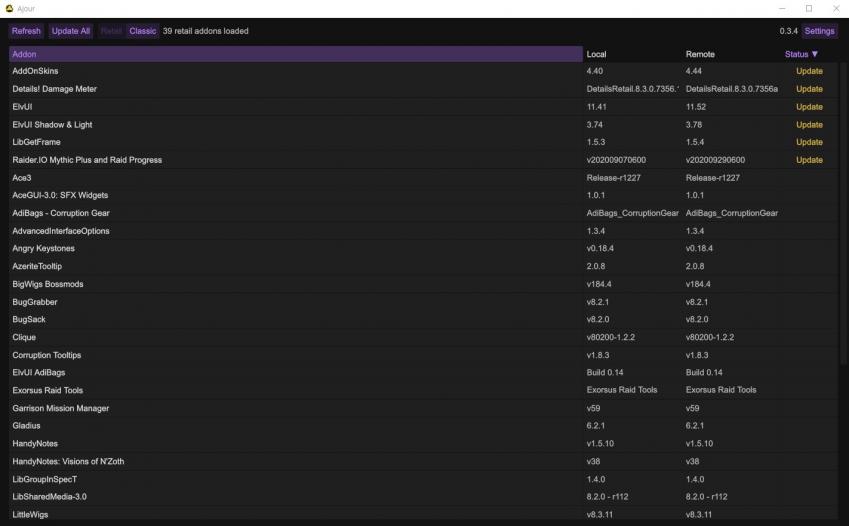
Task: Sort by Status column dropdown arrow
Action: click(815, 54)
